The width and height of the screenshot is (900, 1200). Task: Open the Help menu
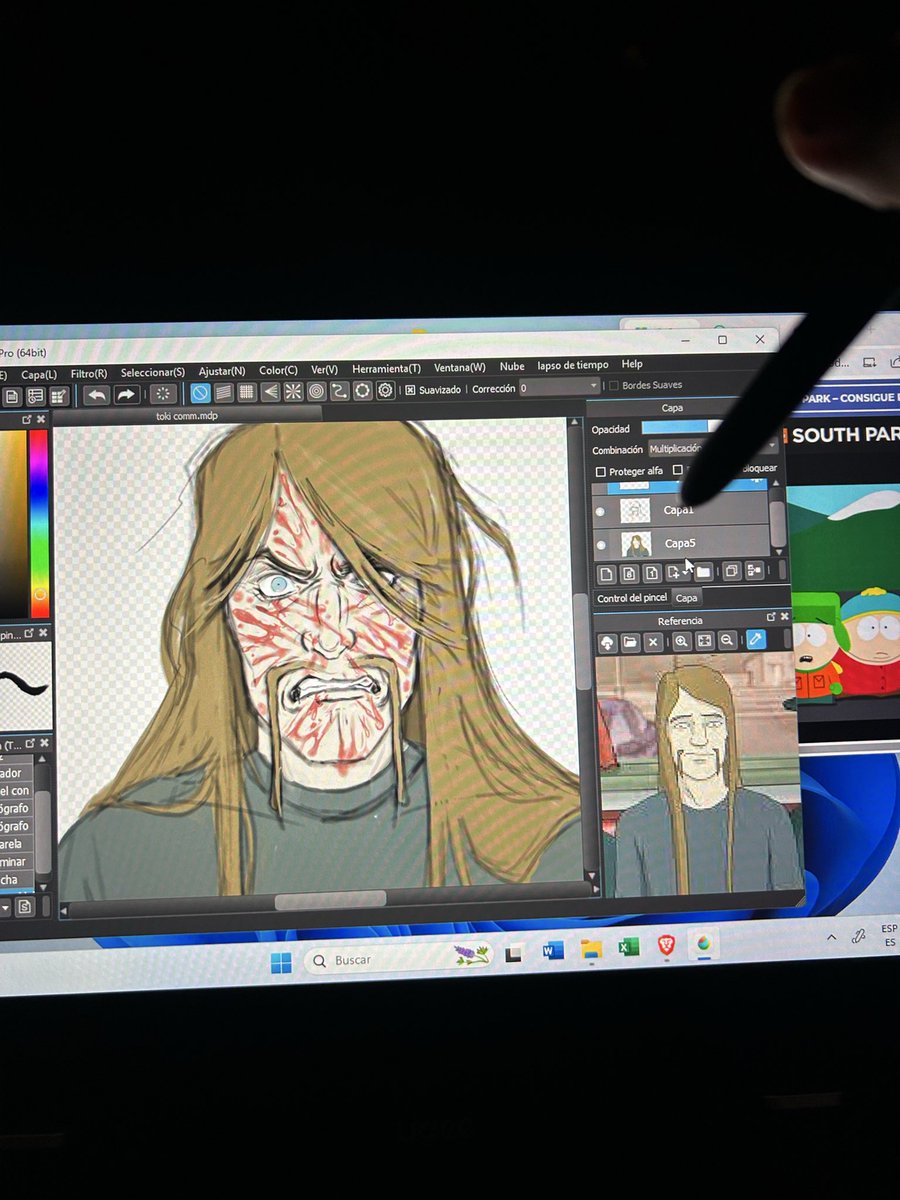pos(632,364)
